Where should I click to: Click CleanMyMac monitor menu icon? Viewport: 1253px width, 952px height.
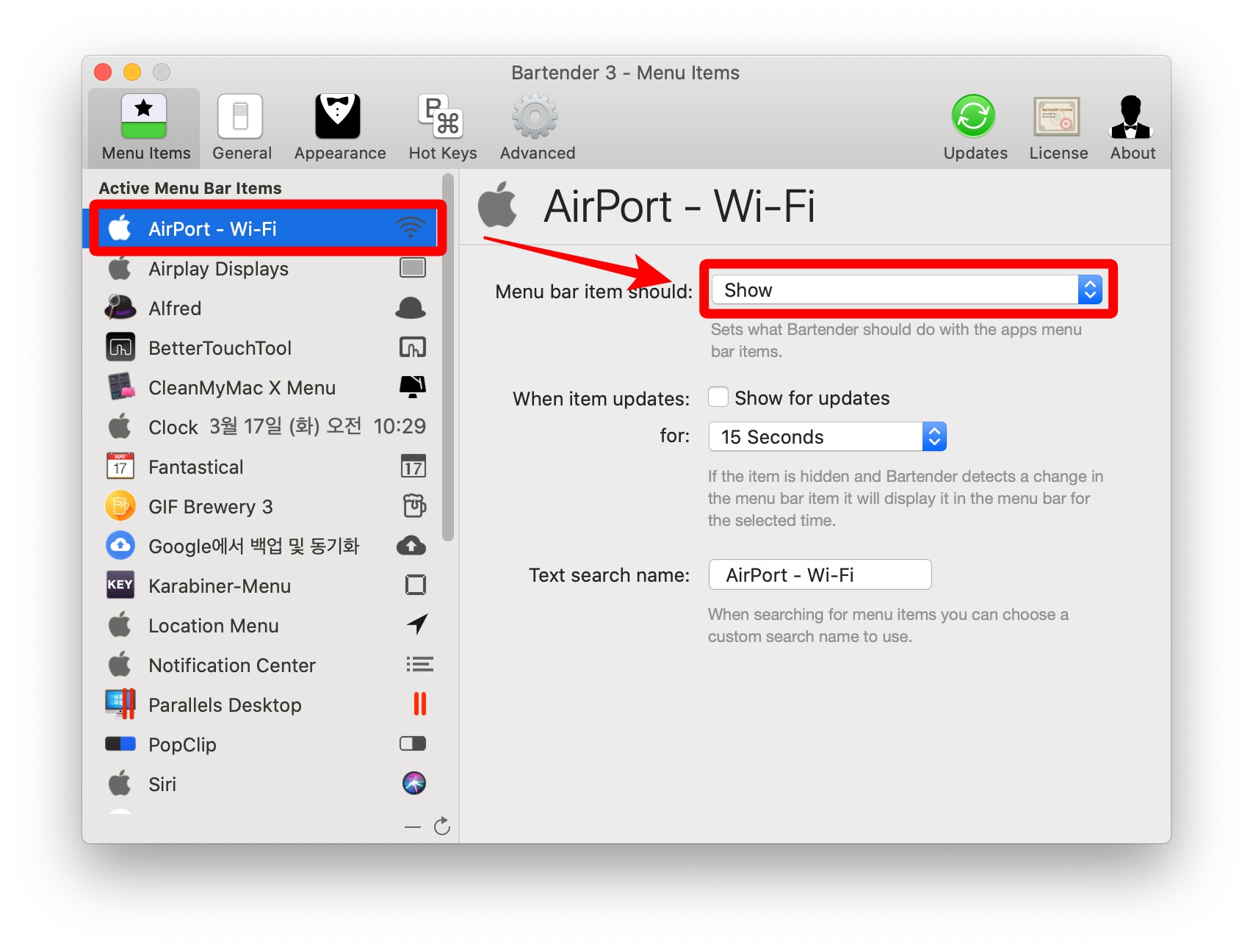pos(413,386)
